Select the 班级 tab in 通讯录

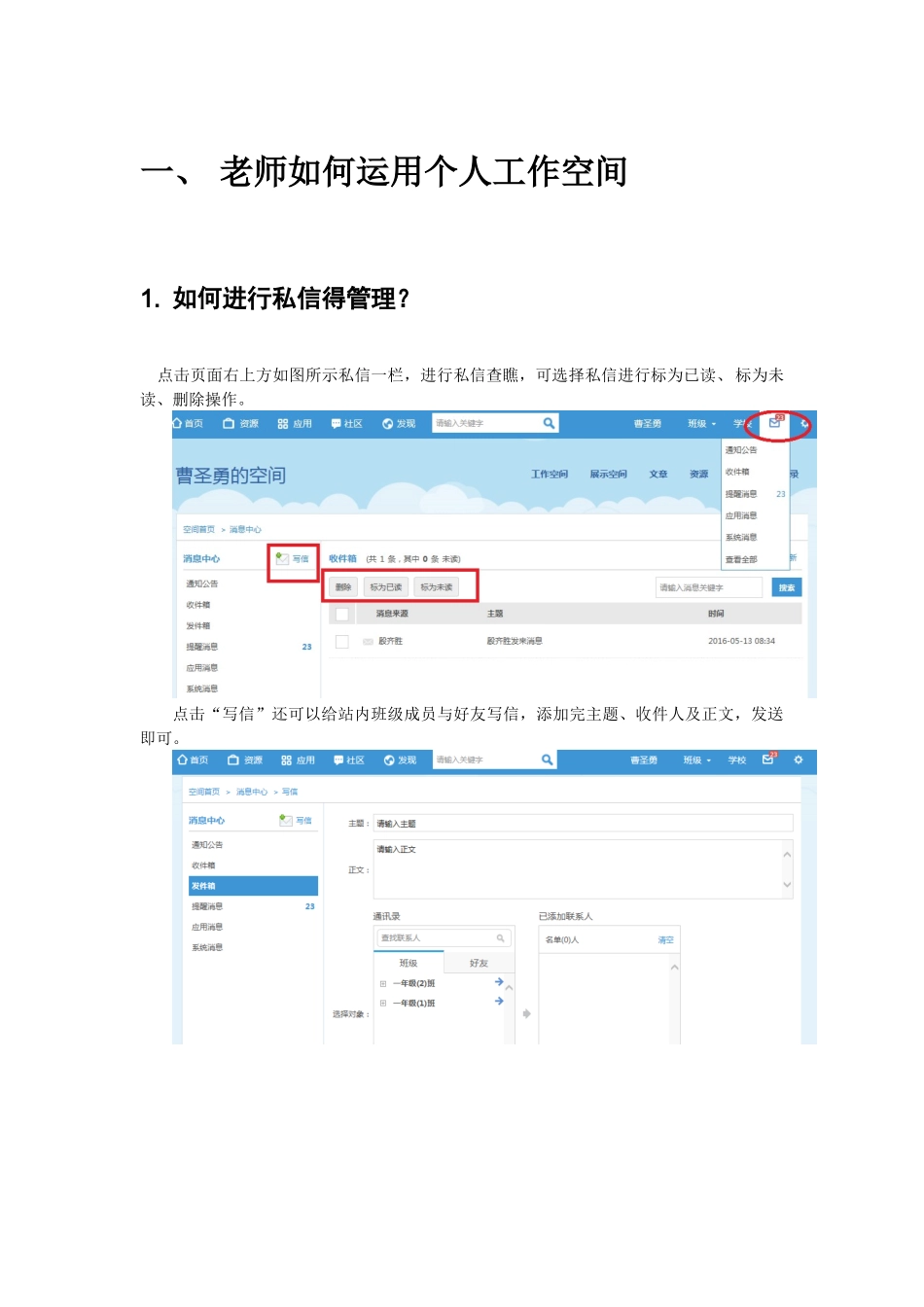click(409, 963)
